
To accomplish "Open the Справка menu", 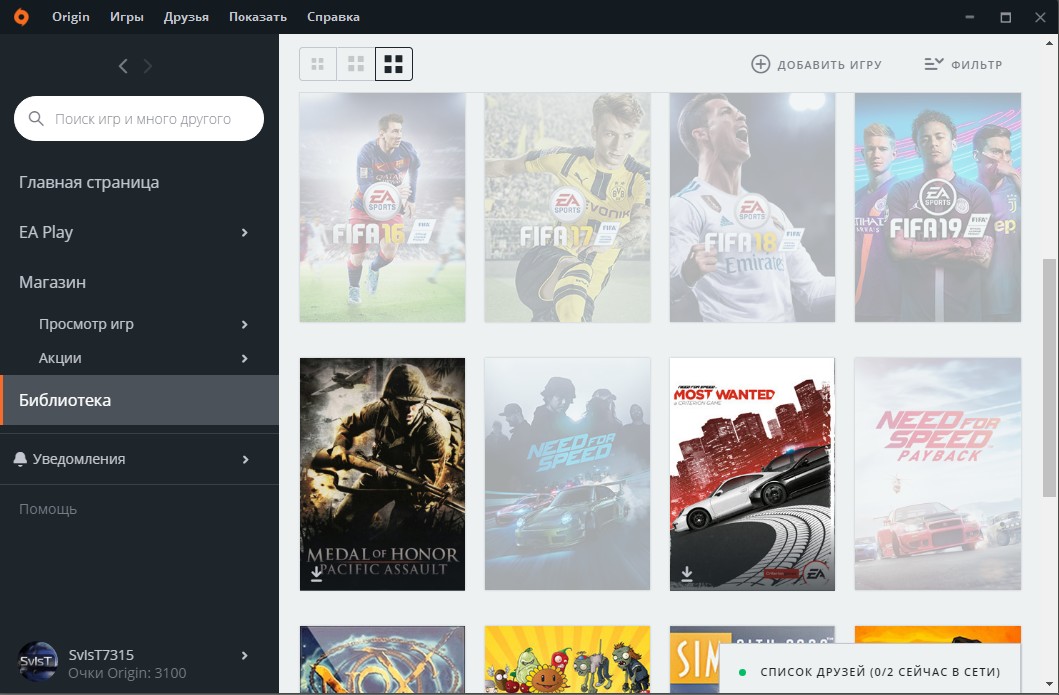I will (x=333, y=17).
